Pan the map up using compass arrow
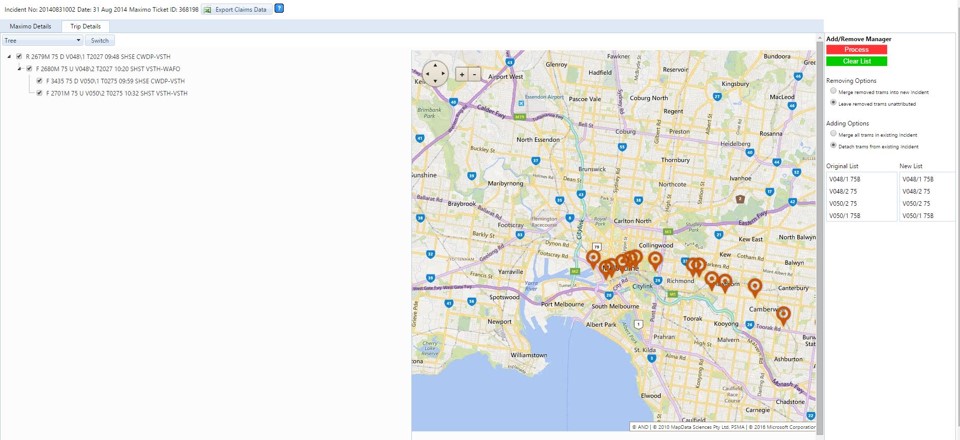 (x=435, y=64)
